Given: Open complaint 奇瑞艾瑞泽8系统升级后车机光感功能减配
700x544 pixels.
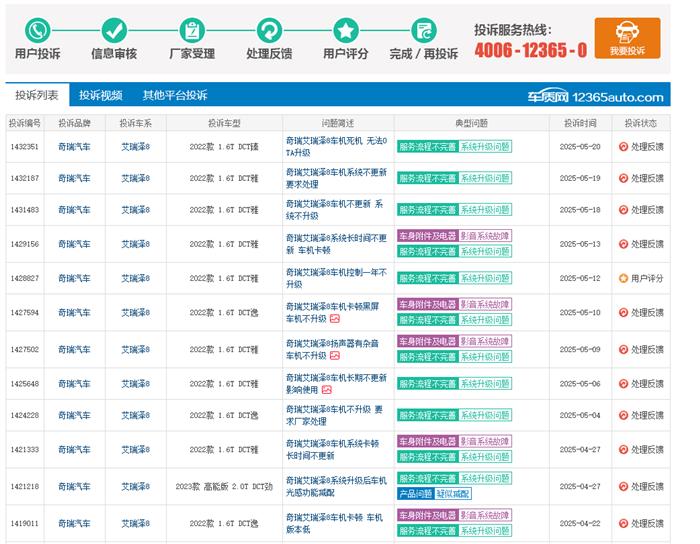Looking at the screenshot, I should pyautogui.click(x=336, y=486).
